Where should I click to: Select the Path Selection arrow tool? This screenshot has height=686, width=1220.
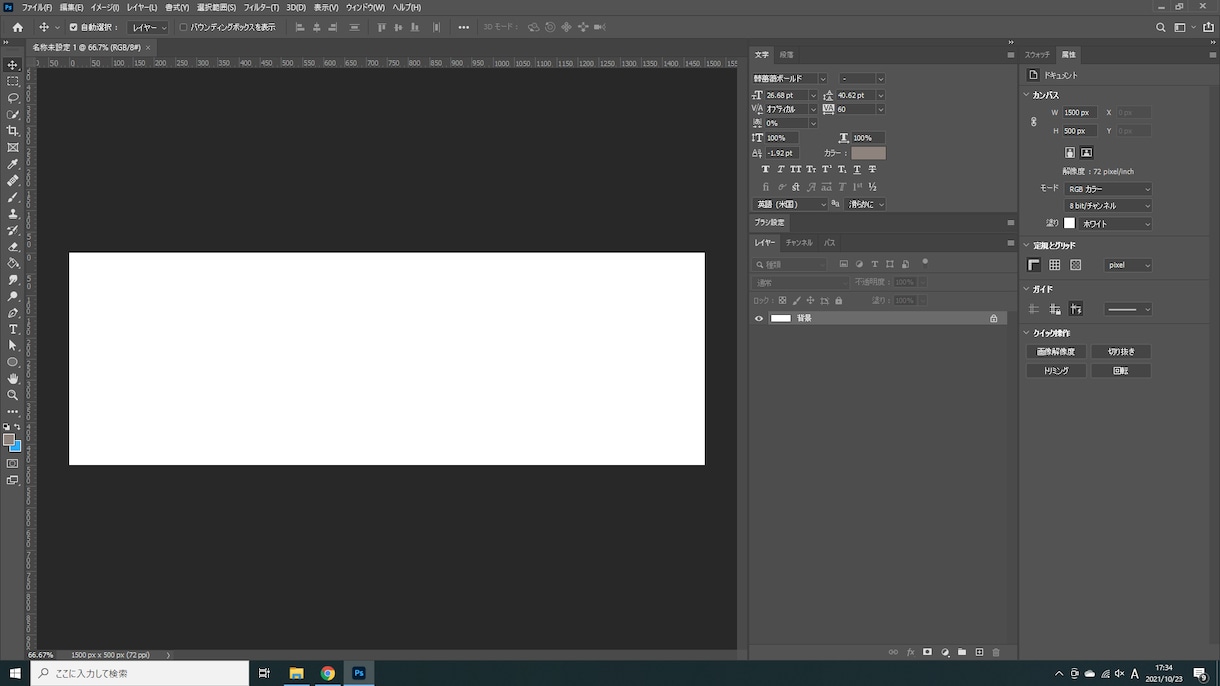[13, 346]
